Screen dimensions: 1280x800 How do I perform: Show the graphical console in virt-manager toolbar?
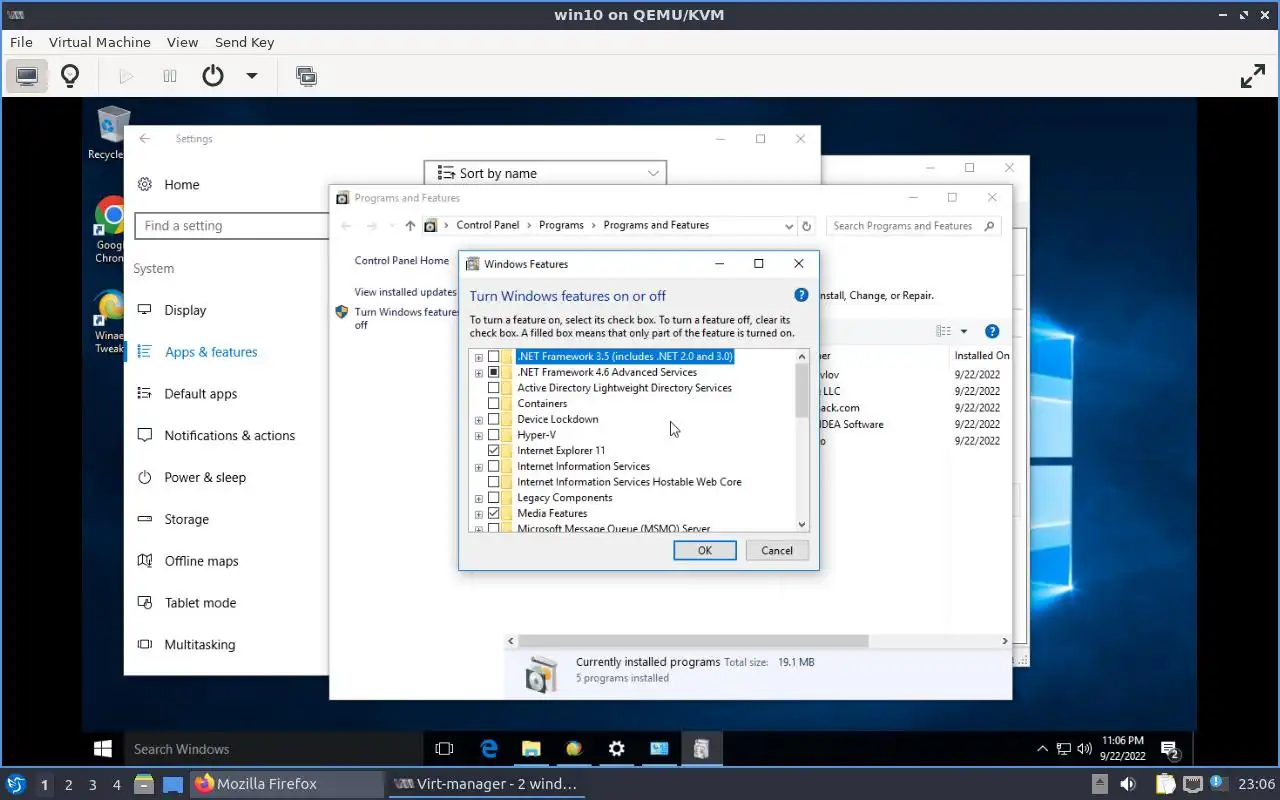27,76
